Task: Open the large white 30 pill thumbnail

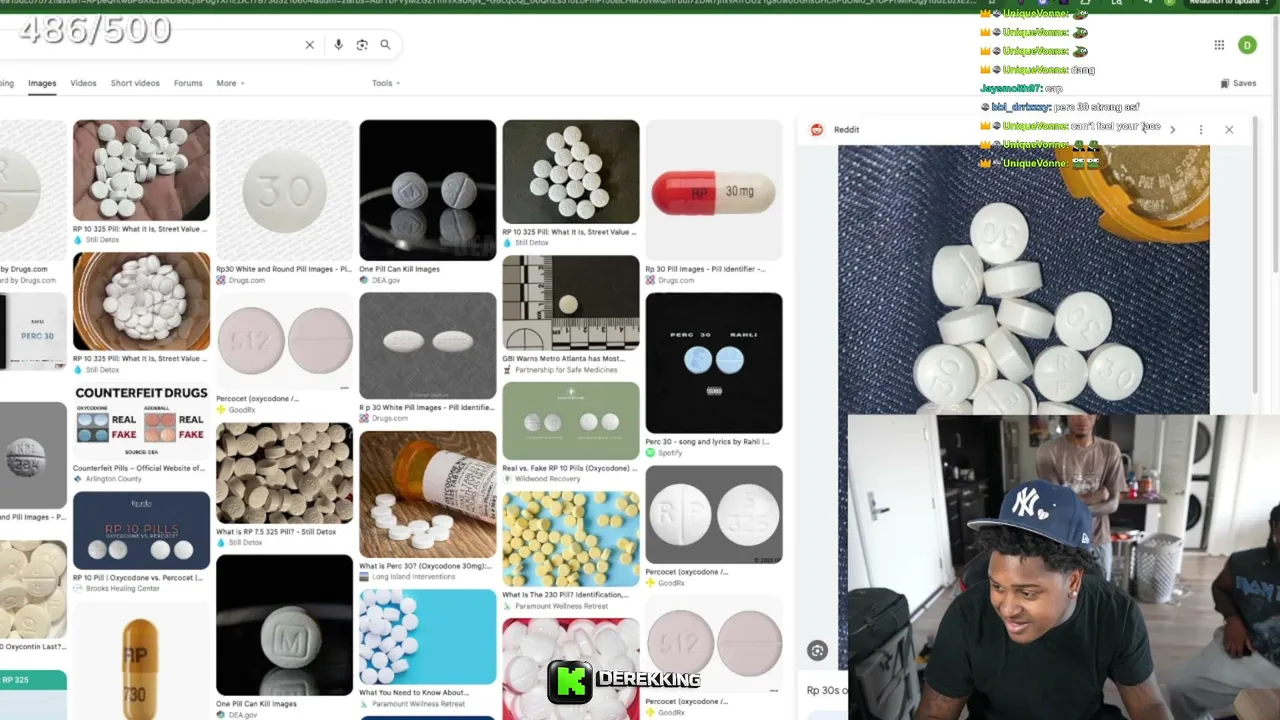Action: click(284, 190)
